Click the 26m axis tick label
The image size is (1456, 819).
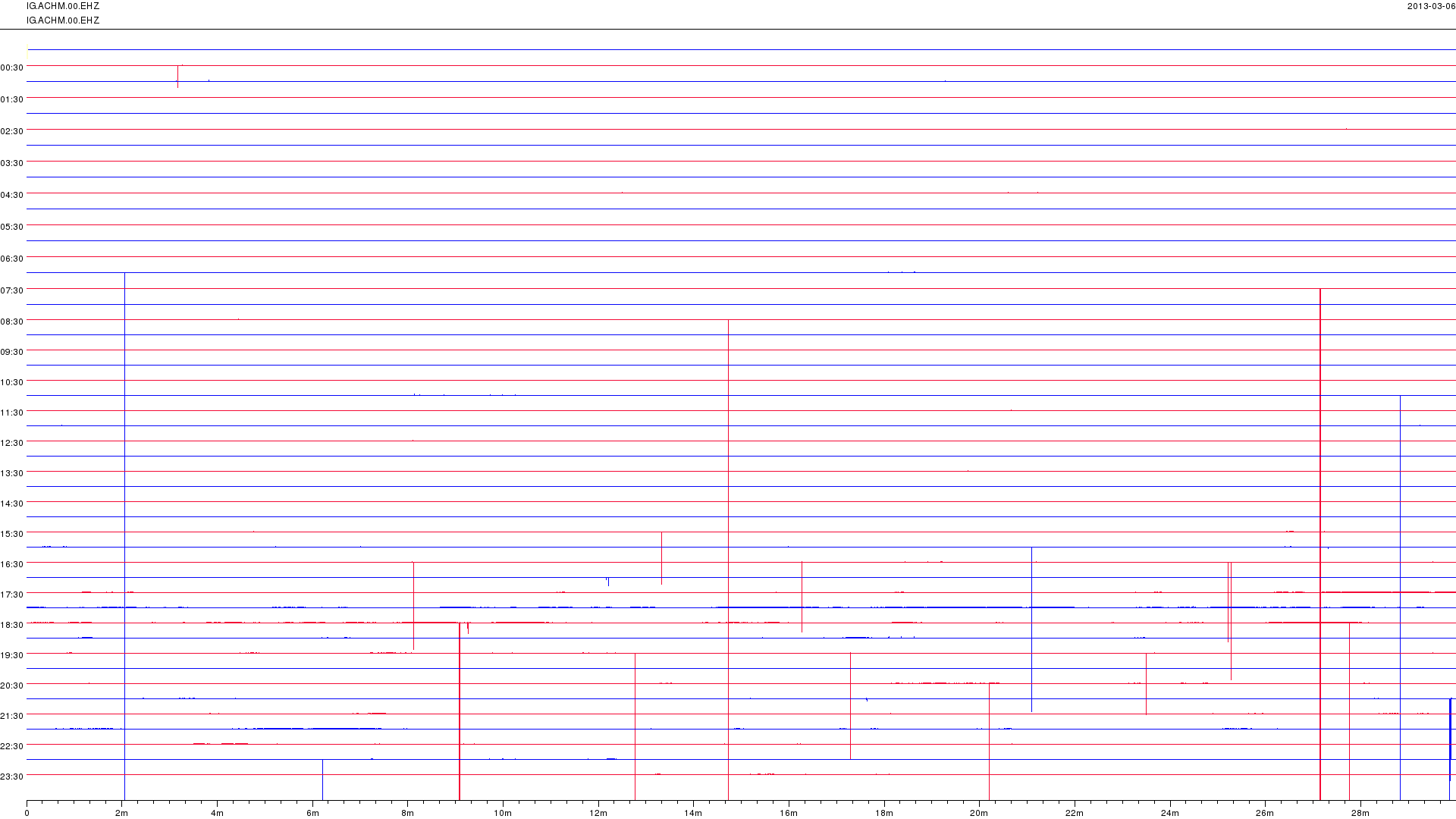click(1266, 814)
